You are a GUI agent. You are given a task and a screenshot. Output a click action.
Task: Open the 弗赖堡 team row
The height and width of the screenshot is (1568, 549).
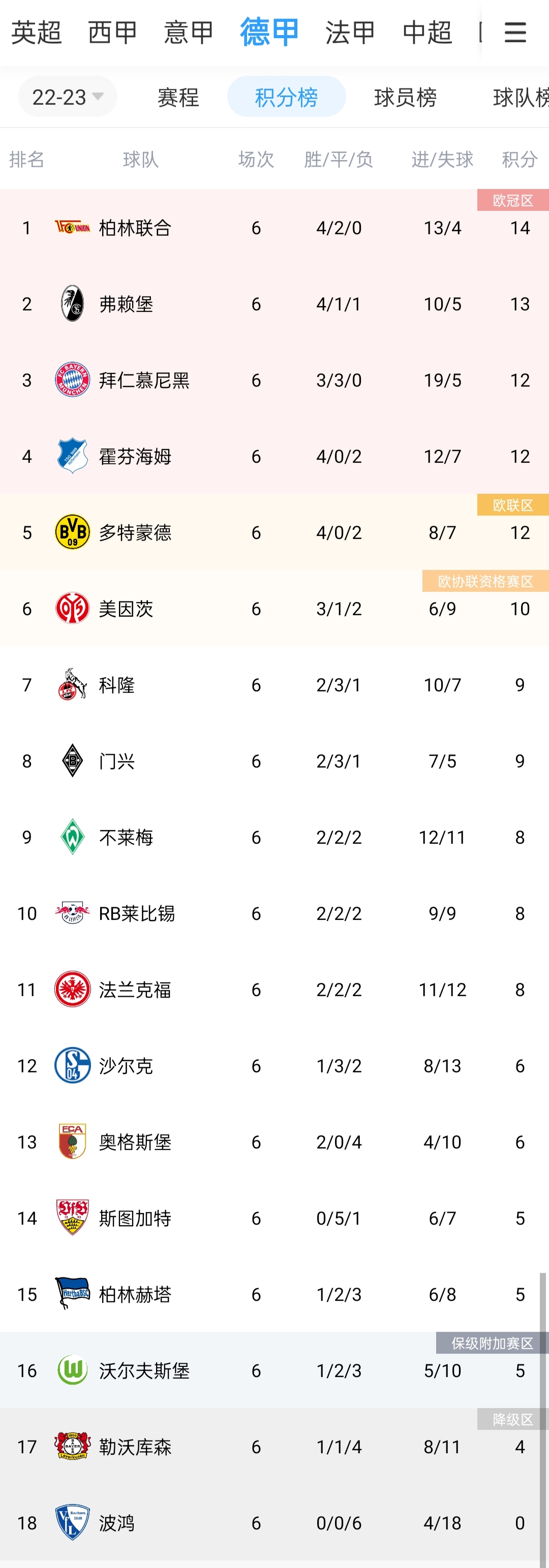(x=274, y=304)
